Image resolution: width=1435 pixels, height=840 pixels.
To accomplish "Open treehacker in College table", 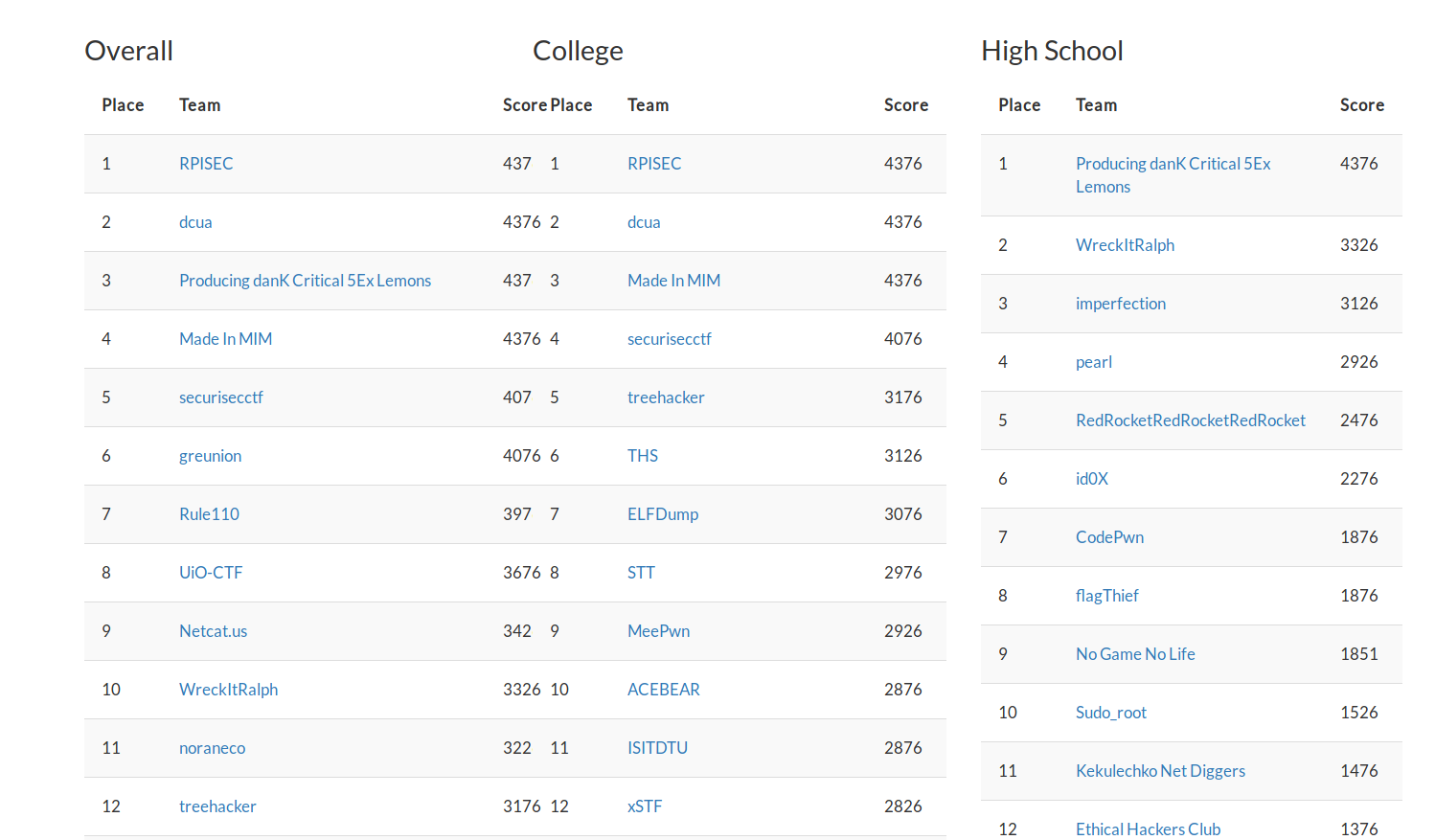I will tap(666, 397).
